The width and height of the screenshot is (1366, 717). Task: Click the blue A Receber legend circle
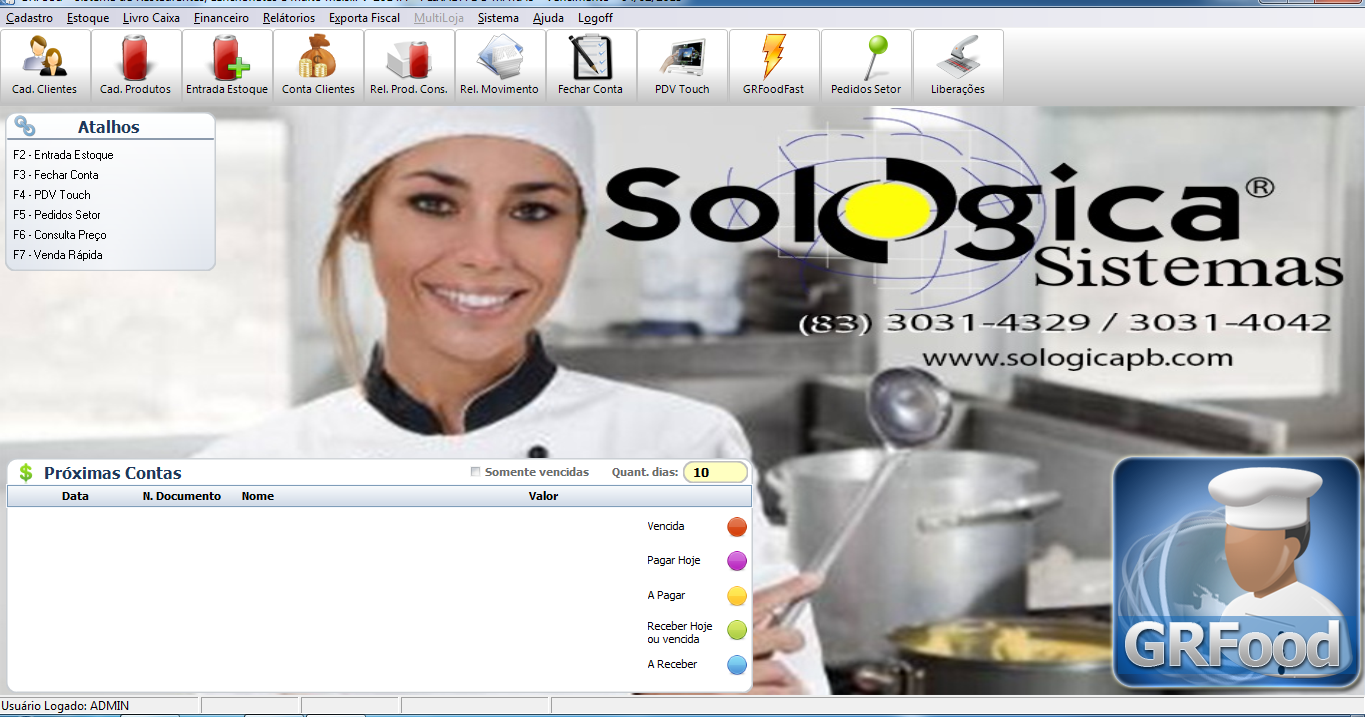pyautogui.click(x=737, y=665)
